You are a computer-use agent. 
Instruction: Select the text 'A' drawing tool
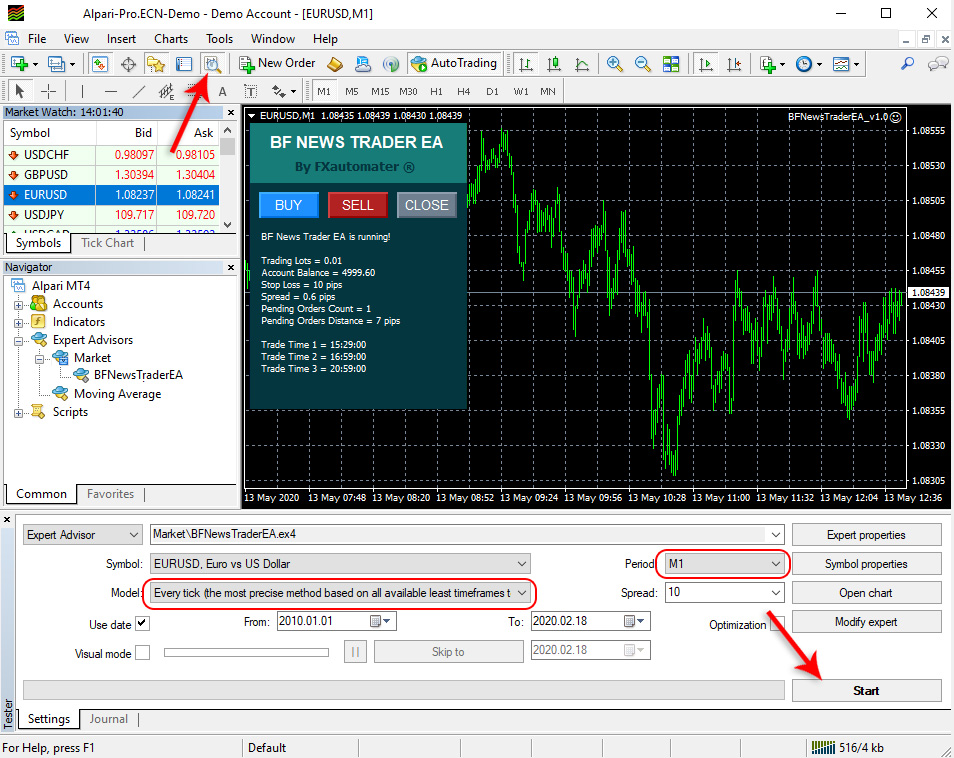223,92
